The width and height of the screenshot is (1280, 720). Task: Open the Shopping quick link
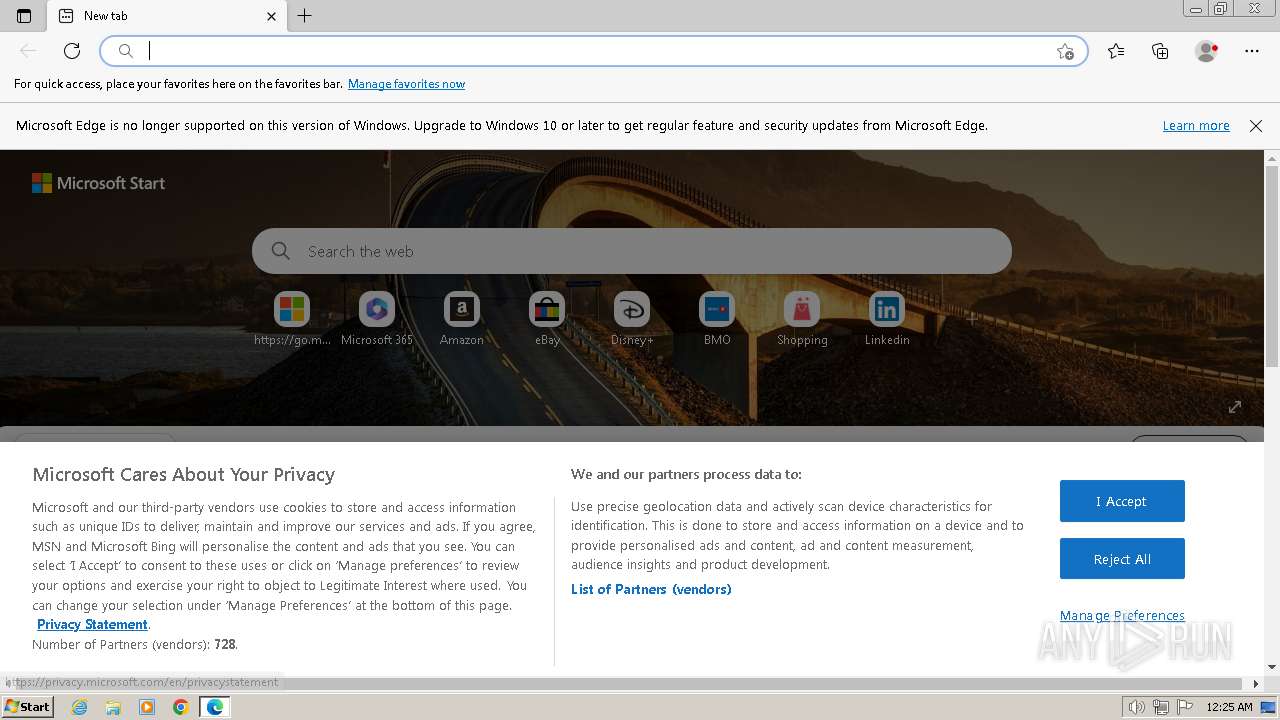pyautogui.click(x=802, y=319)
